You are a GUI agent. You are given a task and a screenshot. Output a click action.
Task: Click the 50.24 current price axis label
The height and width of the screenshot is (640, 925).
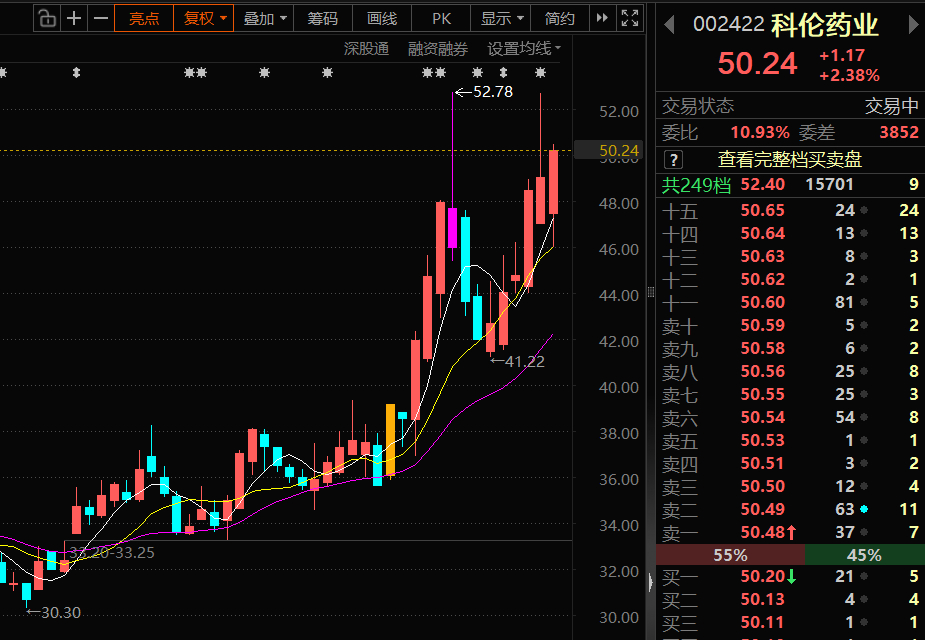[x=607, y=151]
